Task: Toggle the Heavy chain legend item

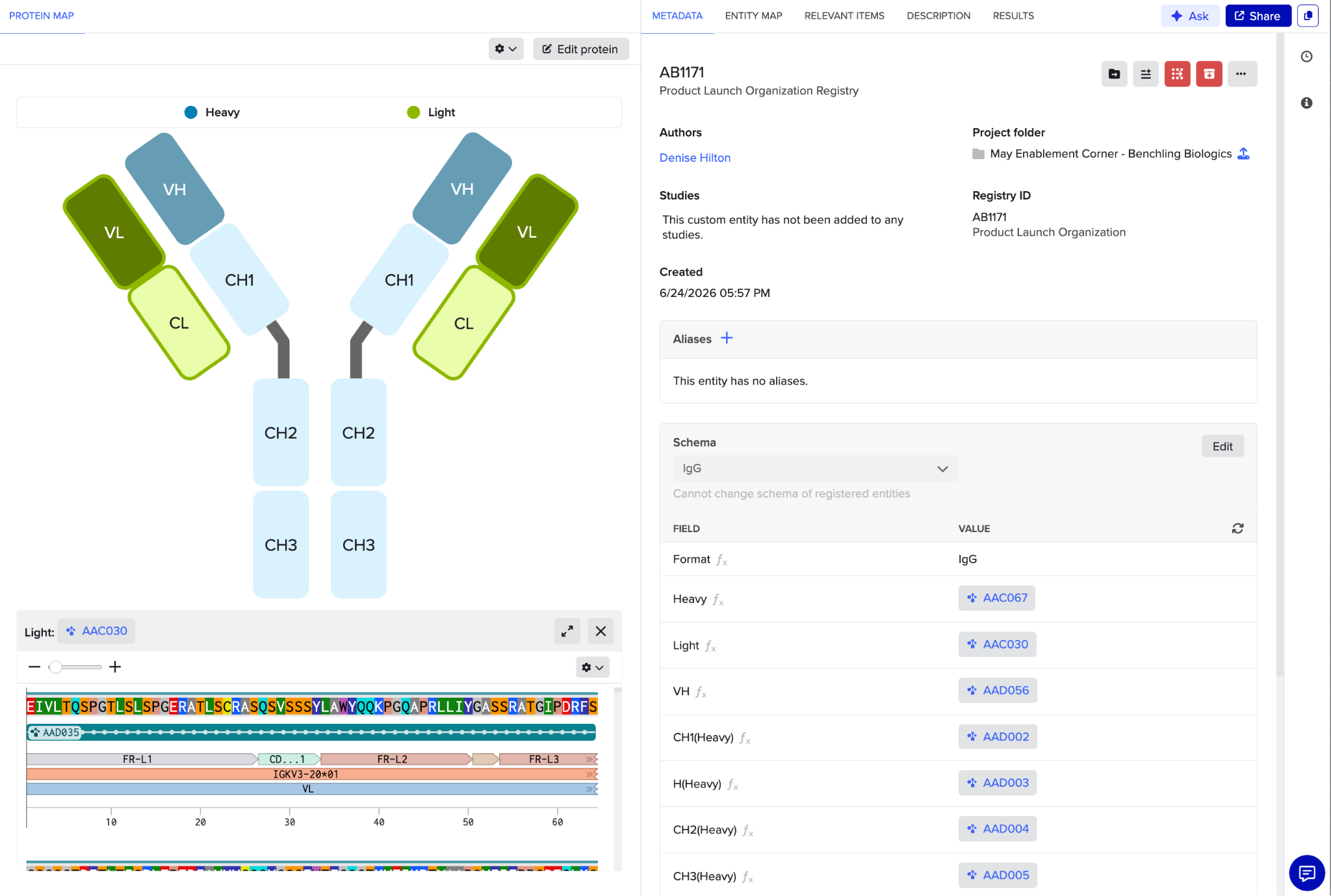Action: 213,112
